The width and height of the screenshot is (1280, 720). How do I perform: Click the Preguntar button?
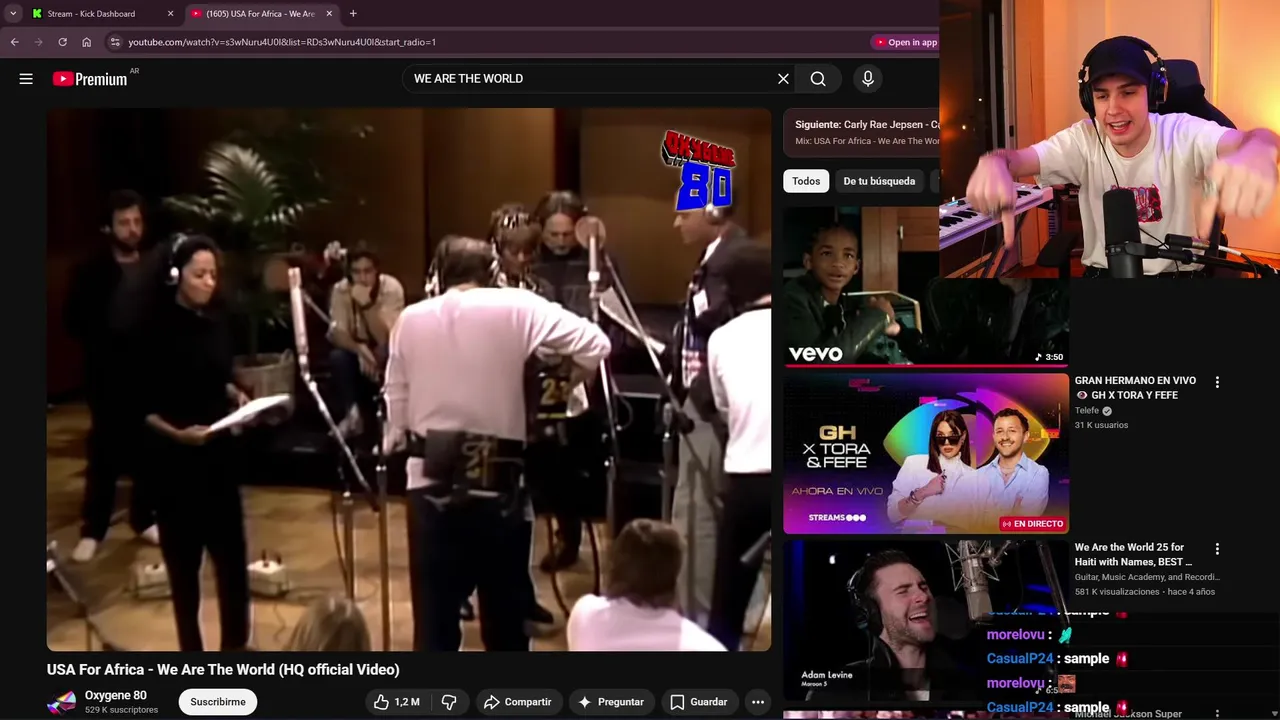pos(611,702)
